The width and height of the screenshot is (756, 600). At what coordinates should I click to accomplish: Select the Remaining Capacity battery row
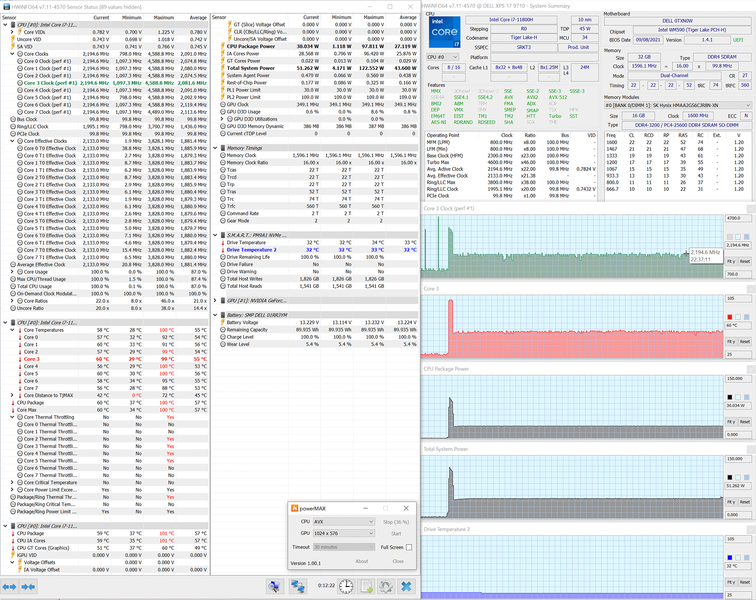[315, 330]
